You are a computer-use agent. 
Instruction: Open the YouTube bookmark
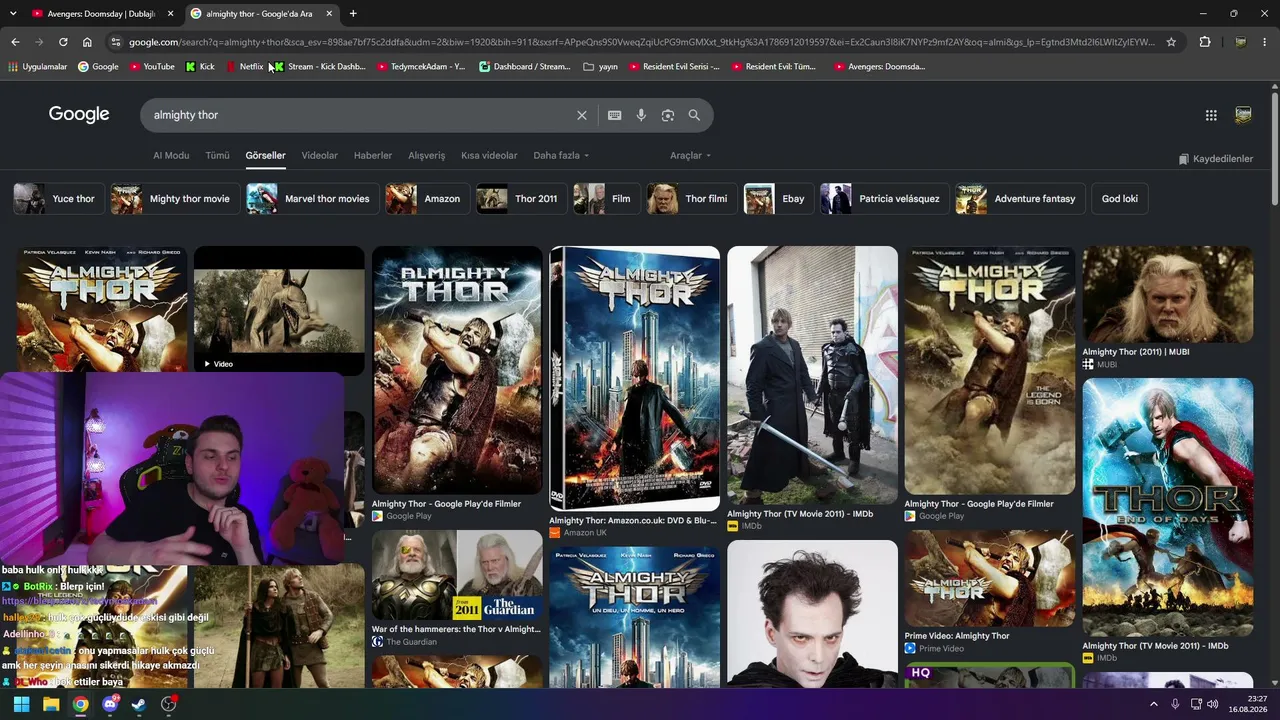152,67
